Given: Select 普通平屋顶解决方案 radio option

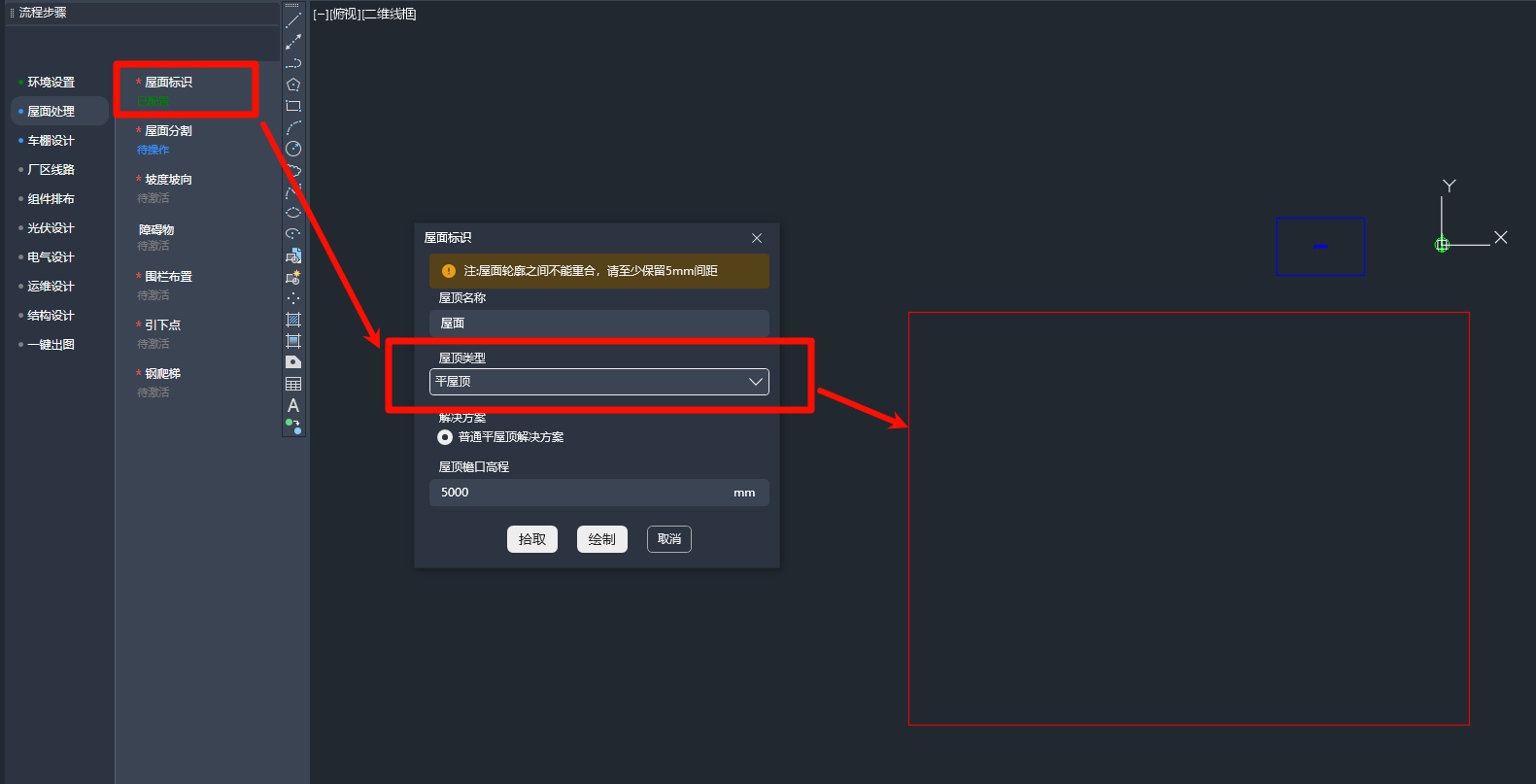Looking at the screenshot, I should (x=445, y=437).
